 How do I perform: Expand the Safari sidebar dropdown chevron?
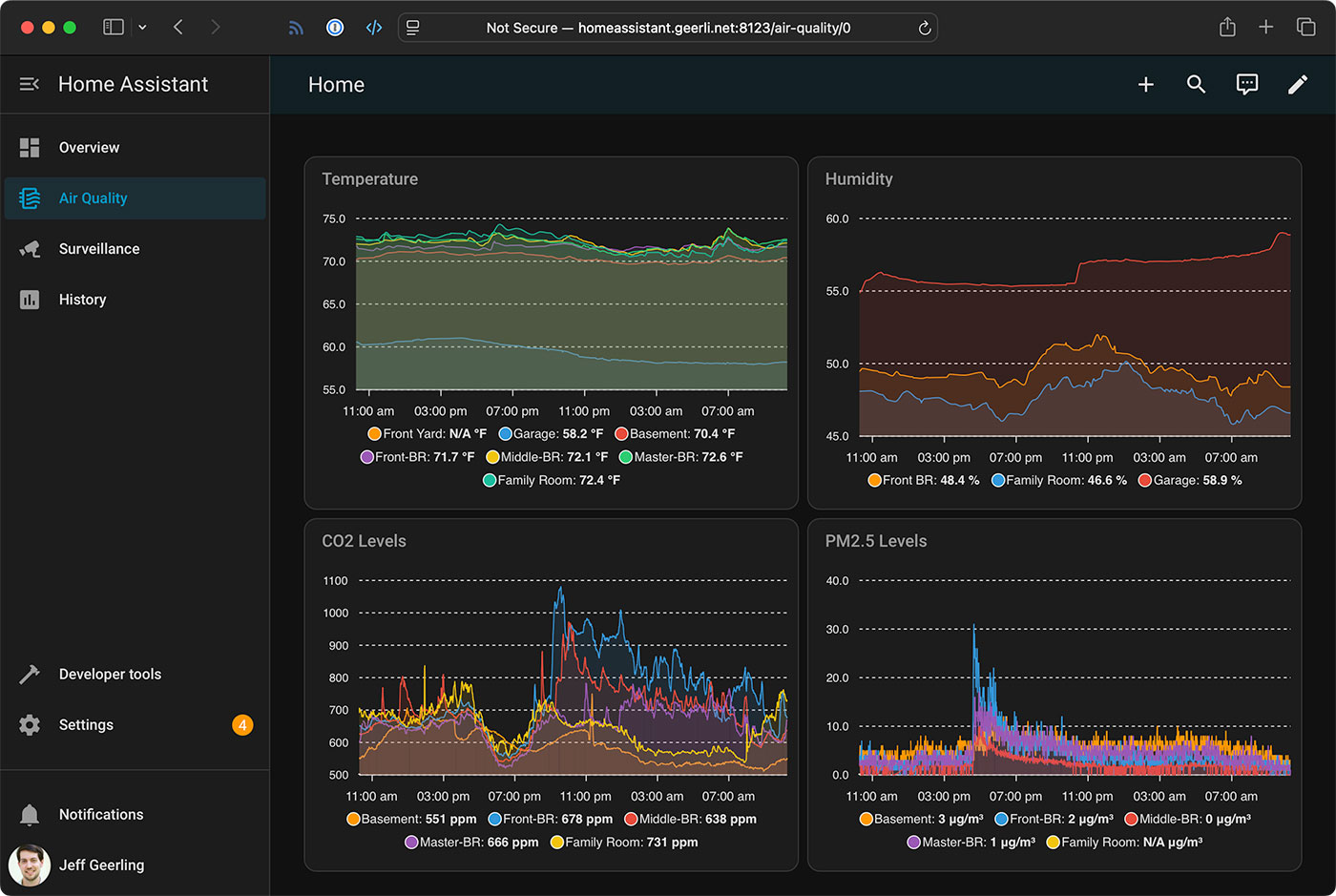142,28
